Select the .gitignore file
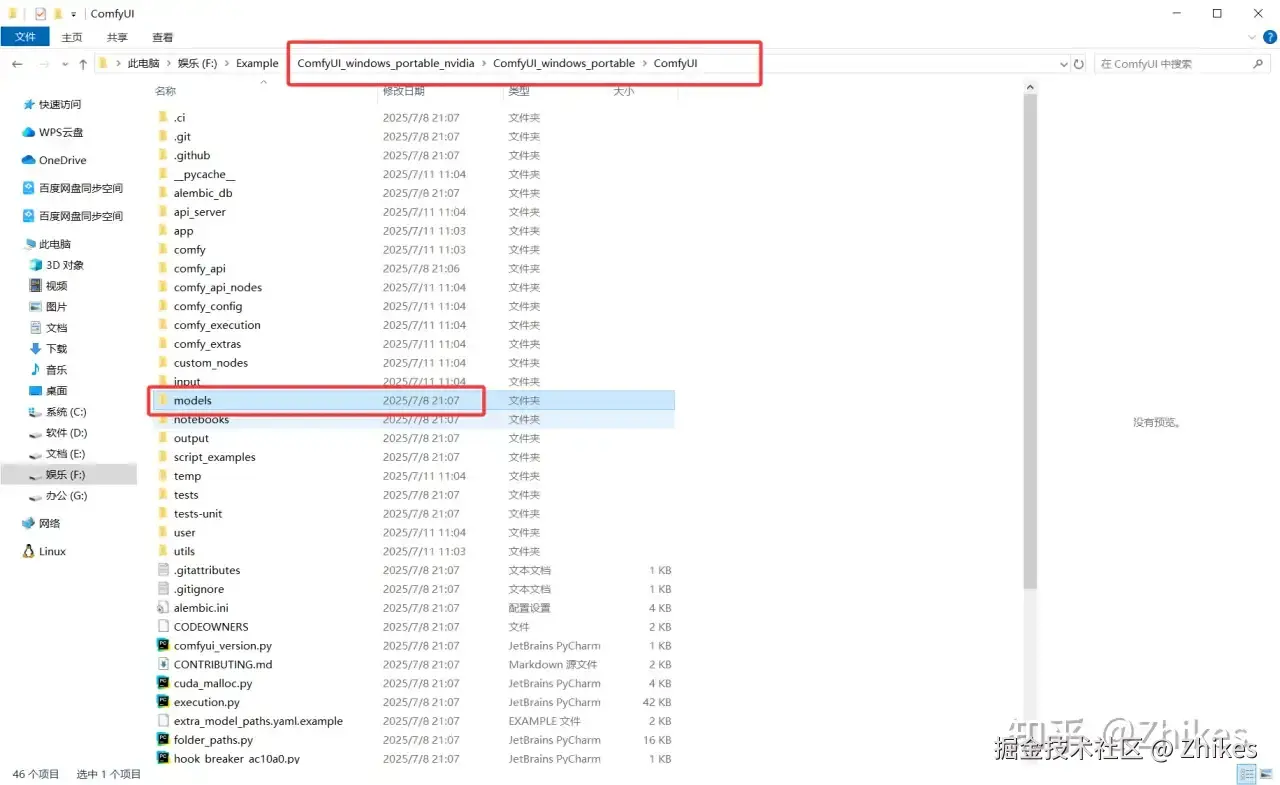Image resolution: width=1280 pixels, height=785 pixels. [199, 589]
